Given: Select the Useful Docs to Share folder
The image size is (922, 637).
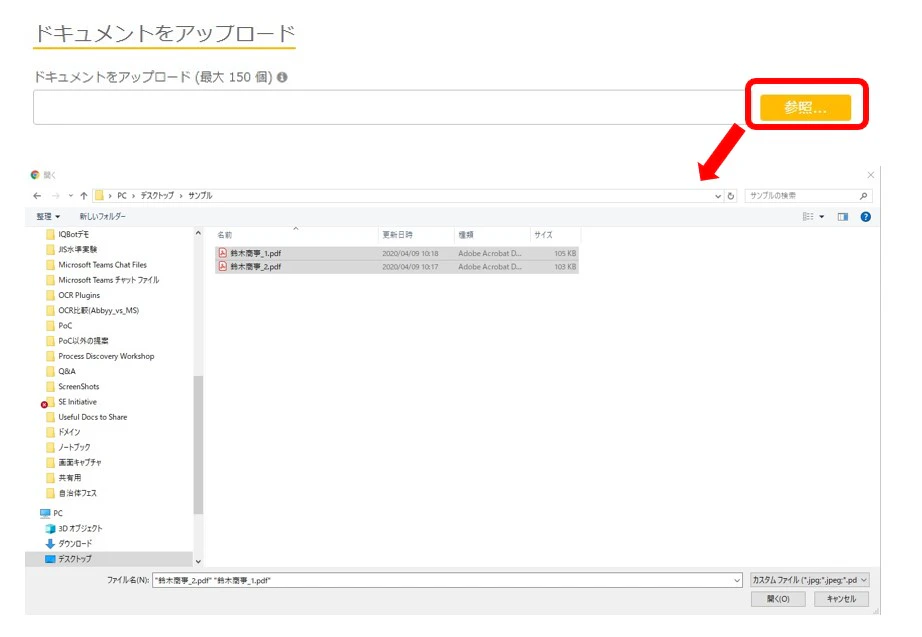Looking at the screenshot, I should click(92, 418).
